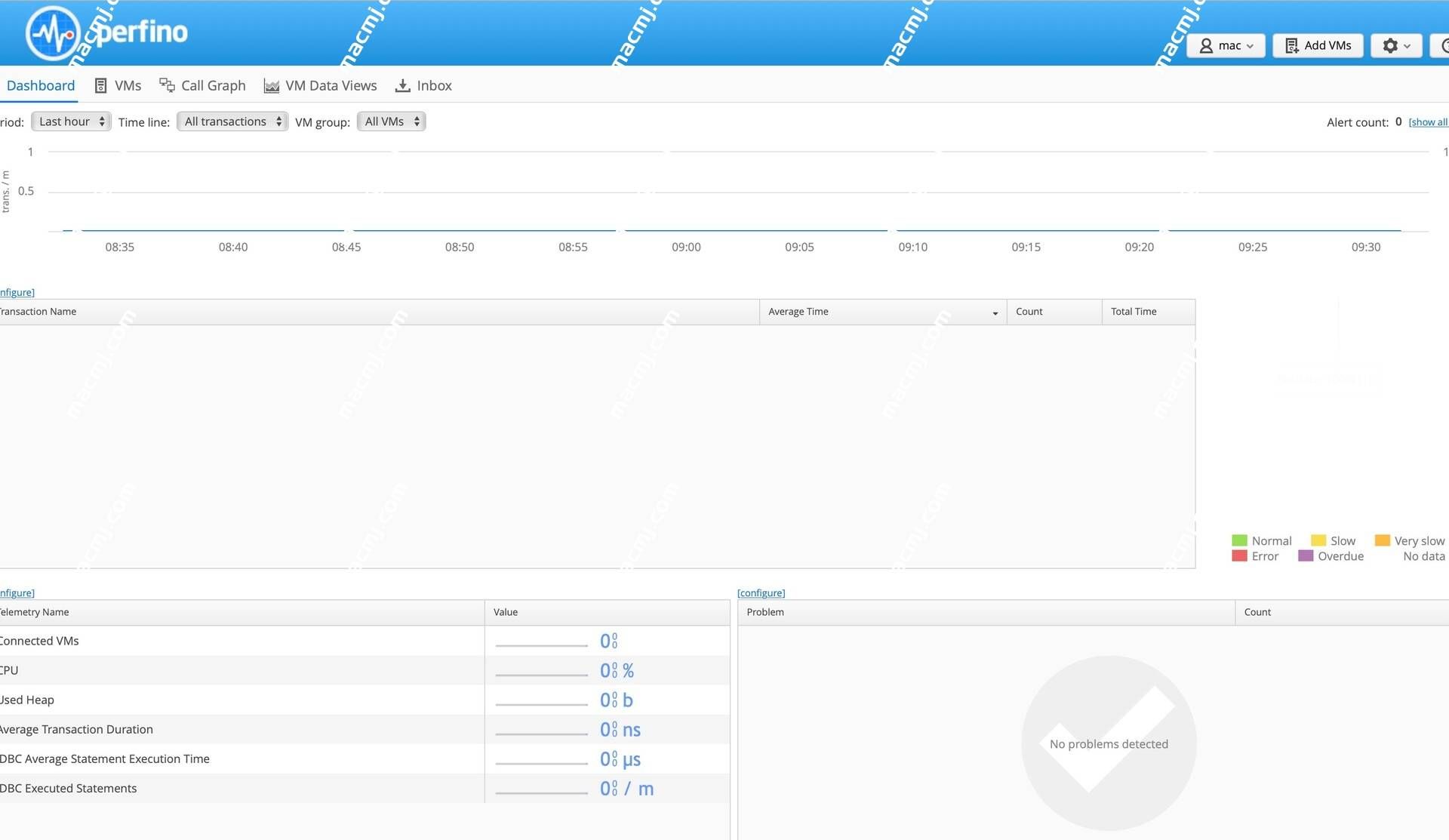This screenshot has height=840, width=1449.
Task: Switch to the Dashboard tab
Action: 40,85
